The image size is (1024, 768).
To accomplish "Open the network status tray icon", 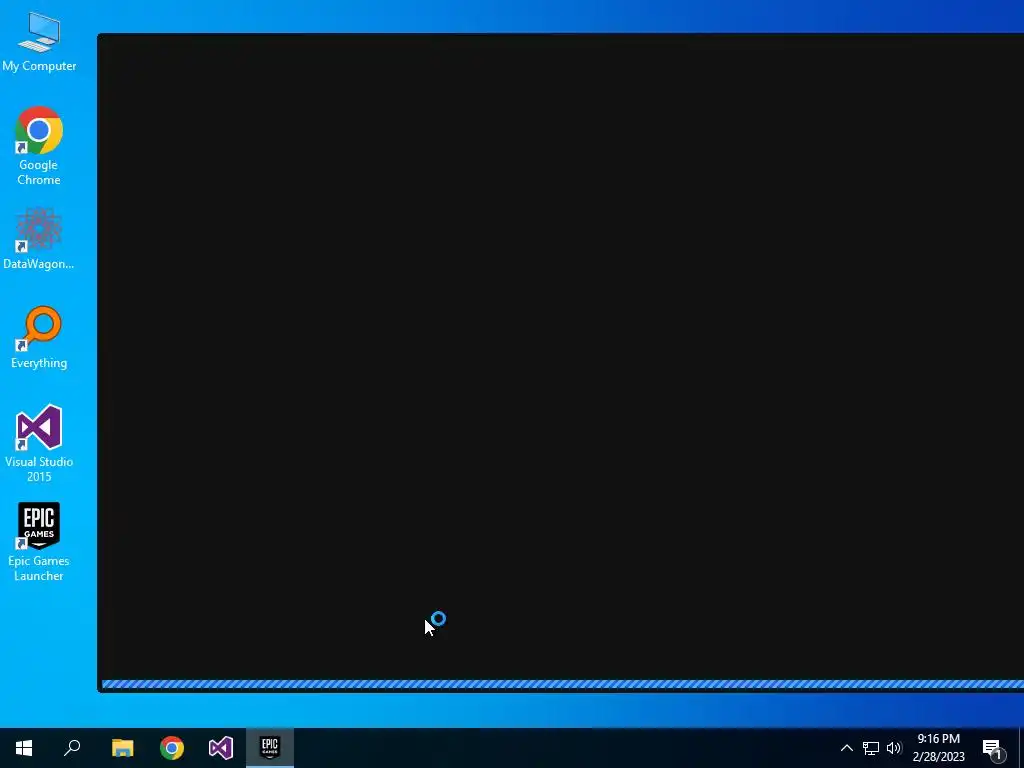I will coord(871,748).
